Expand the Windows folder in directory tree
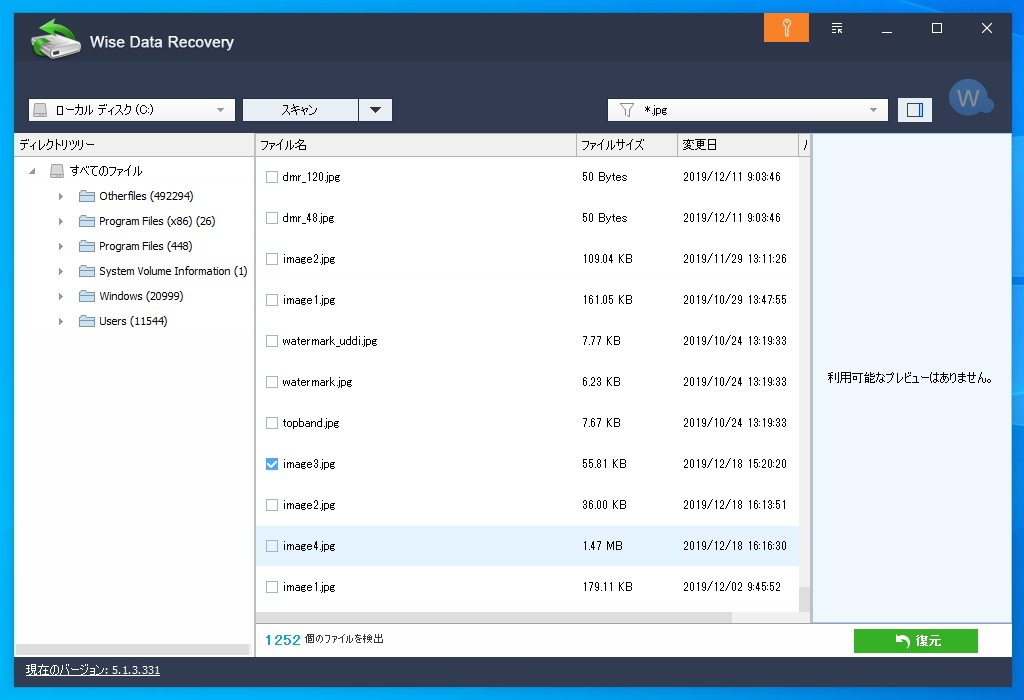 click(x=62, y=296)
